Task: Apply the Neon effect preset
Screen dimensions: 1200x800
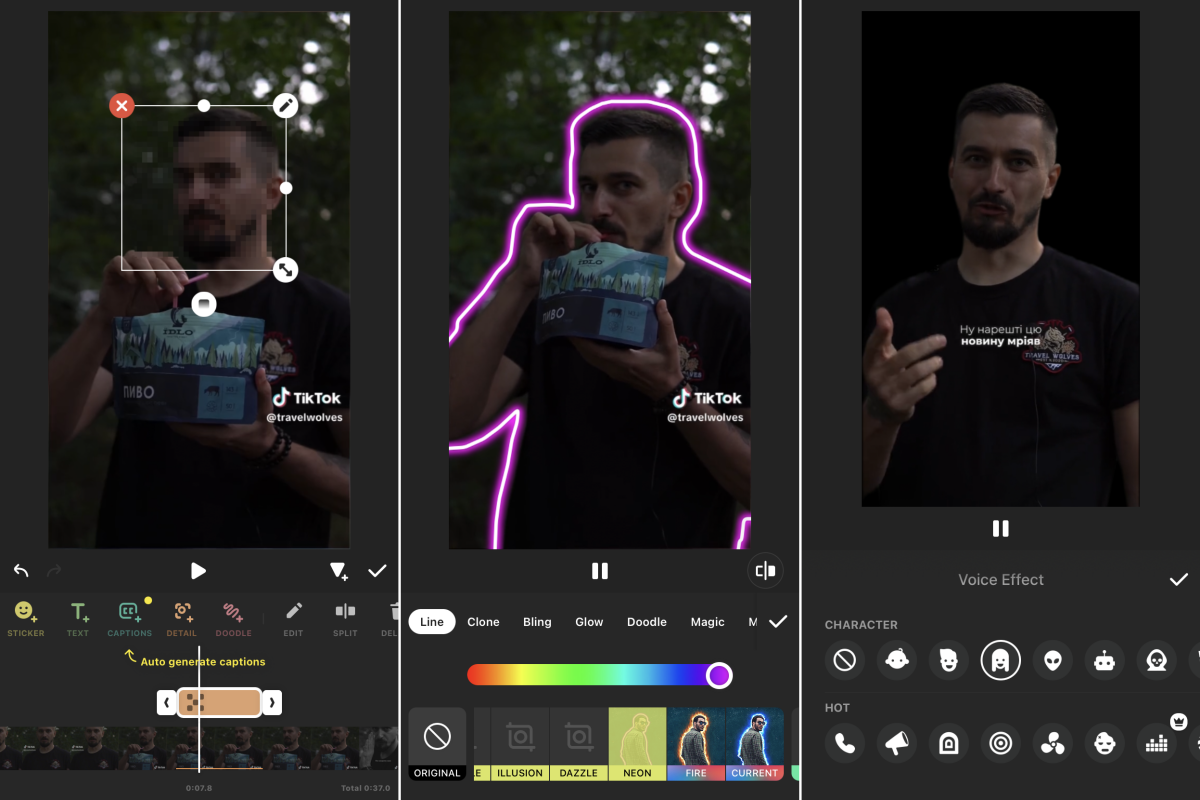Action: coord(637,744)
